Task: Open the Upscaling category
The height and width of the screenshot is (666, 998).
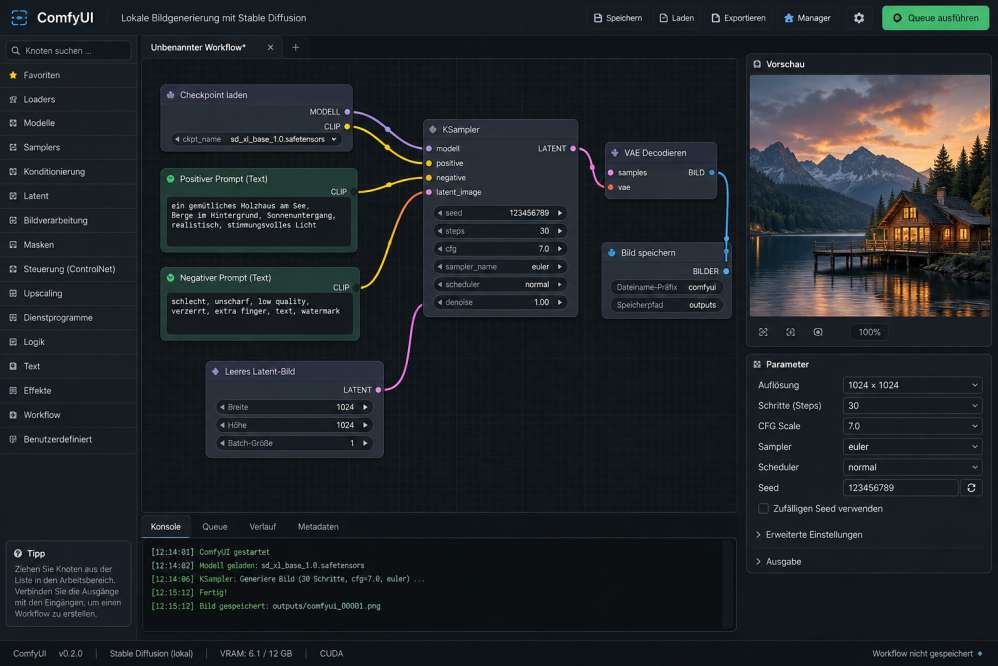Action: pyautogui.click(x=69, y=294)
